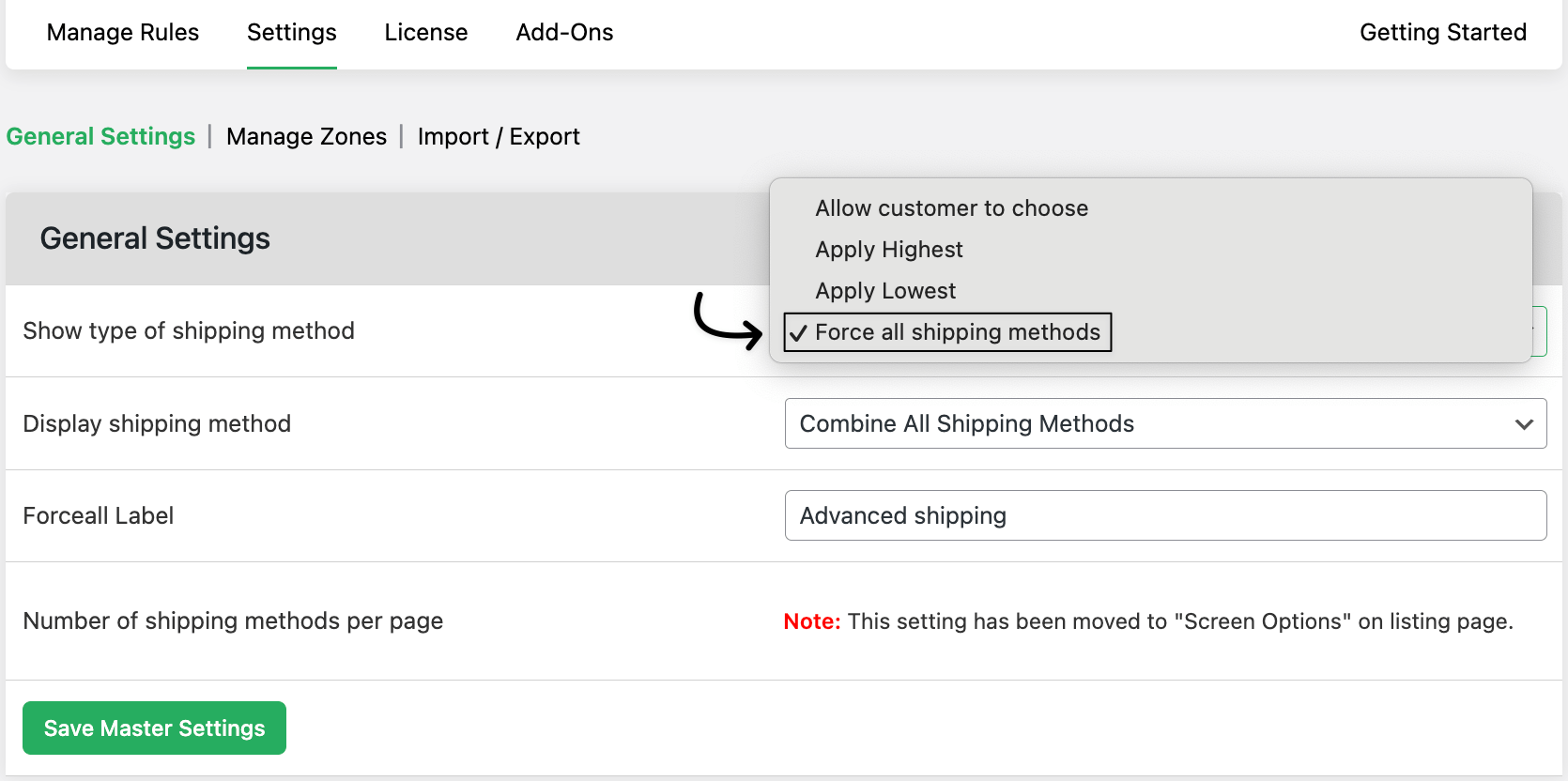The image size is (1568, 781).
Task: Click the 'Display shipping method' label
Action: [157, 424]
